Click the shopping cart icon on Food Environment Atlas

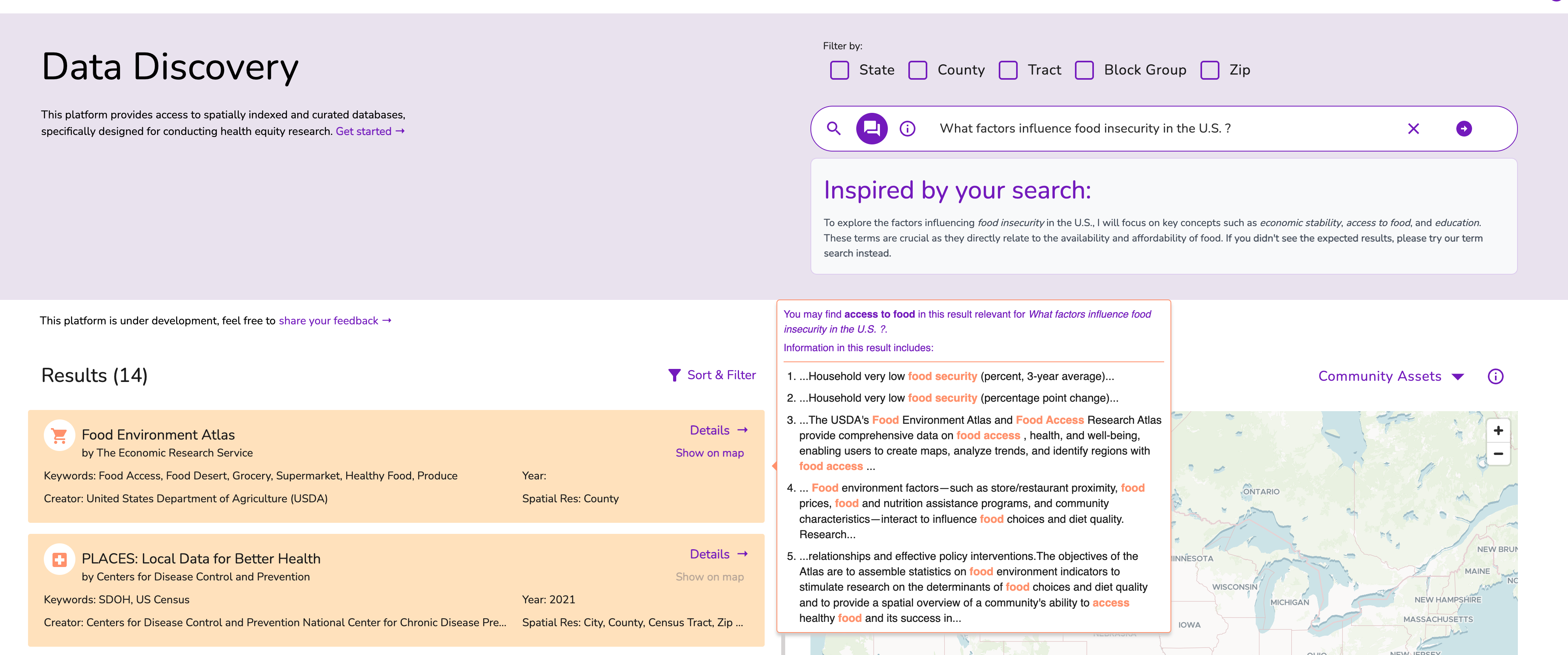click(x=59, y=434)
